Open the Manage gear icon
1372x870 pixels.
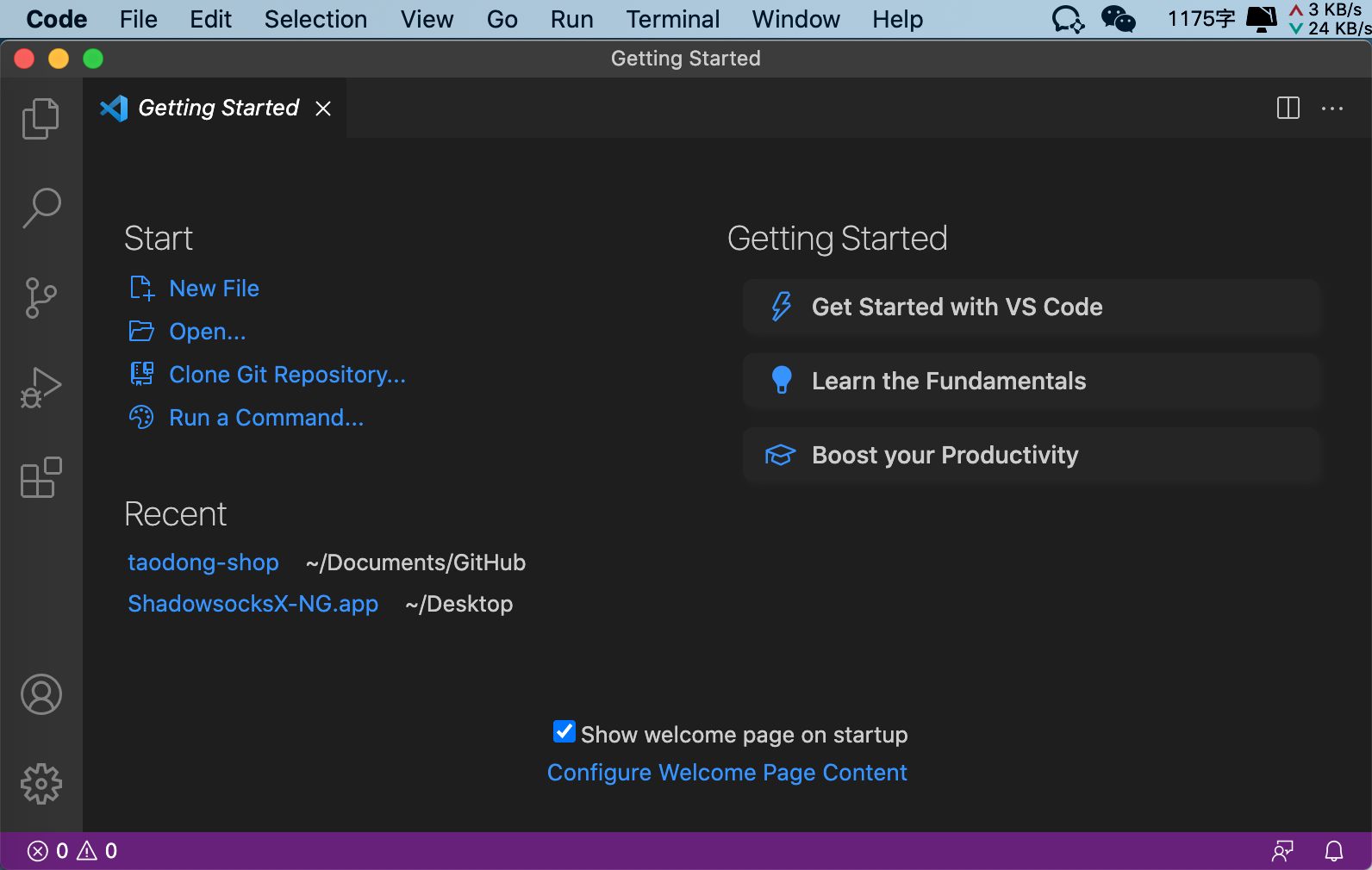coord(41,784)
